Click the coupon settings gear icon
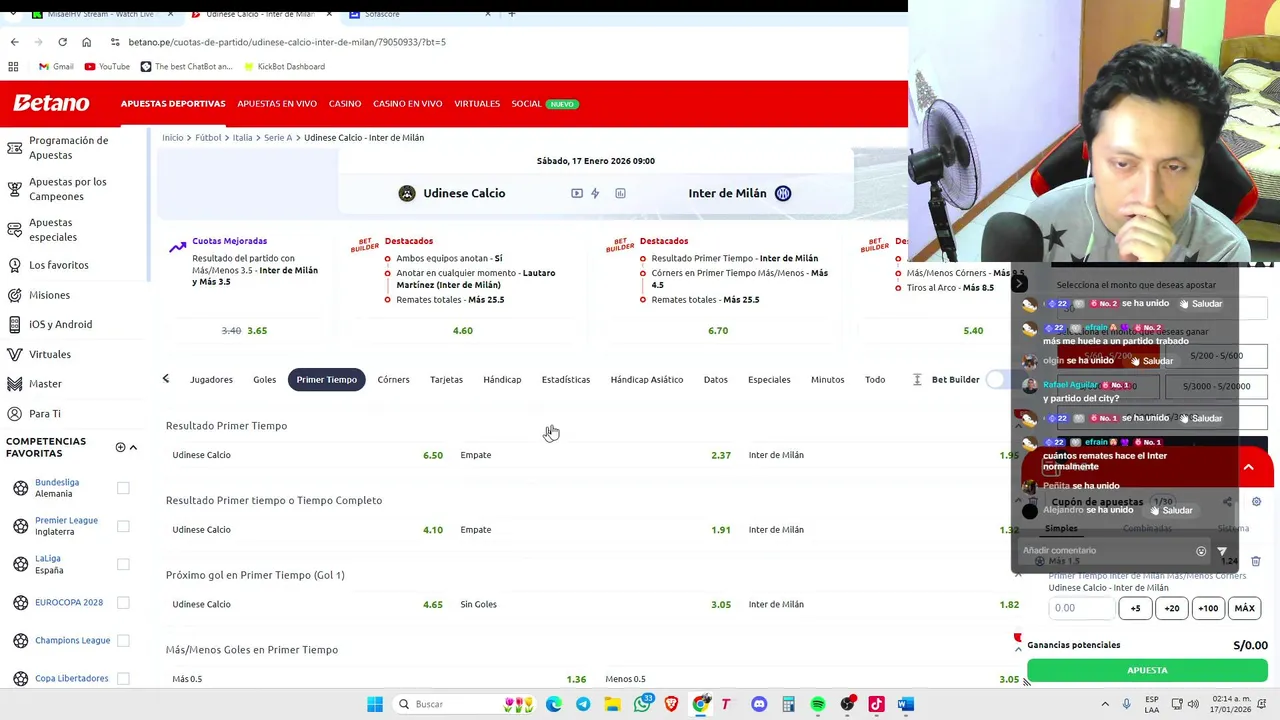Image resolution: width=1280 pixels, height=720 pixels. [1256, 502]
